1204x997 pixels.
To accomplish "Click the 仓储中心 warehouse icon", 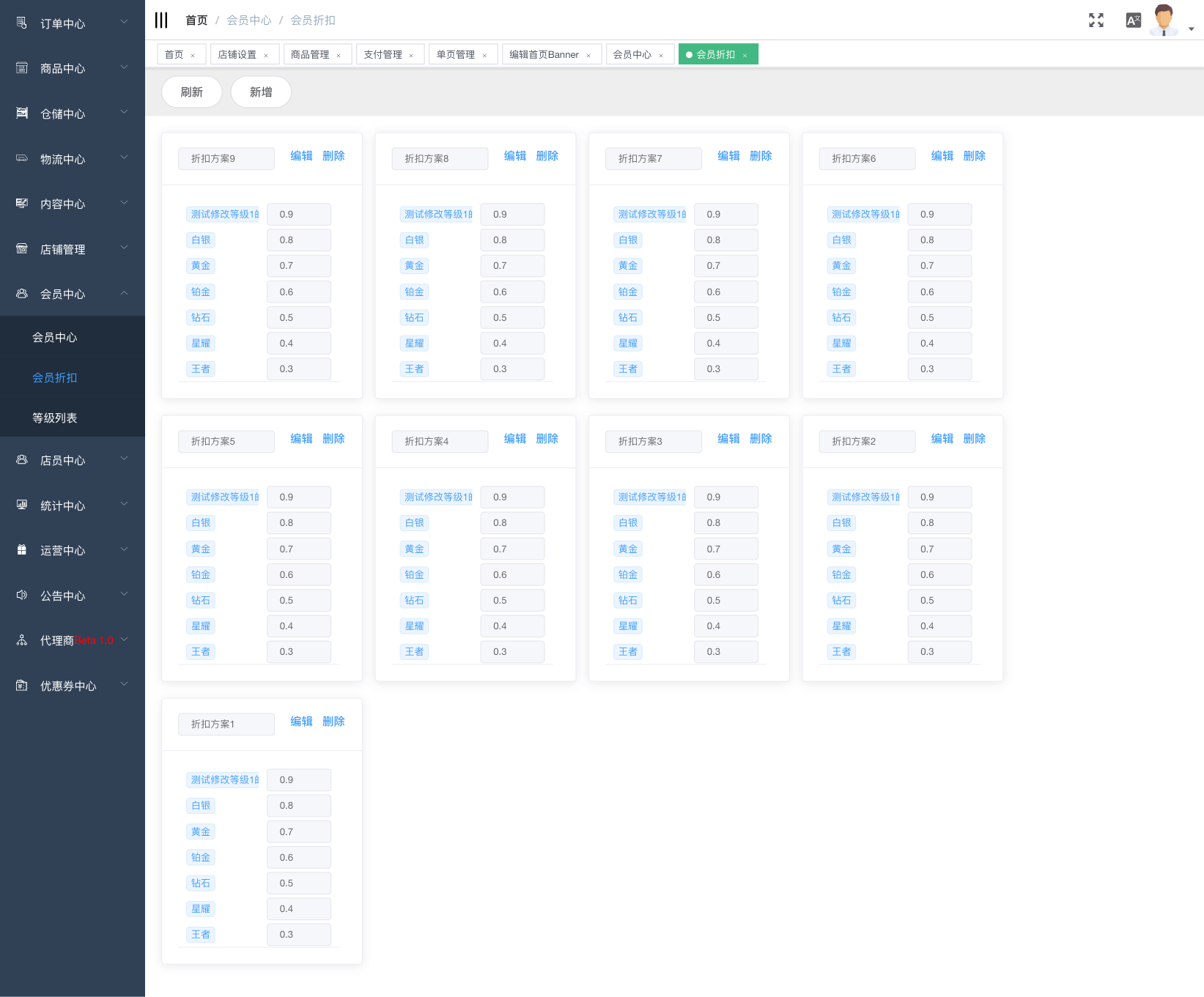I will coord(22,114).
